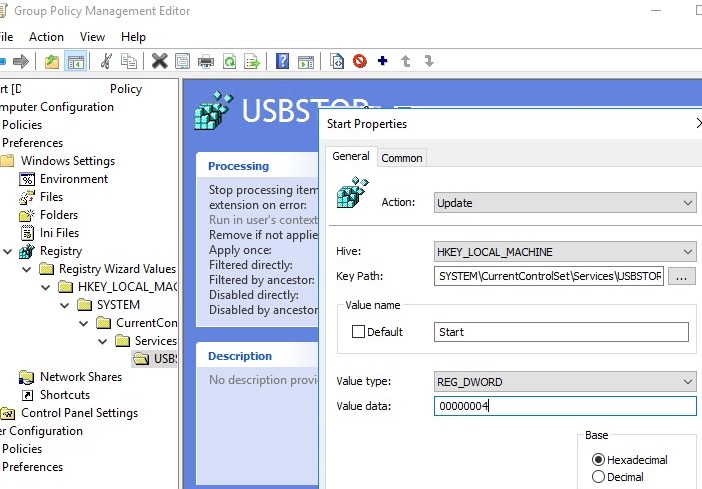
Task: Open the Action menu
Action: point(46,37)
